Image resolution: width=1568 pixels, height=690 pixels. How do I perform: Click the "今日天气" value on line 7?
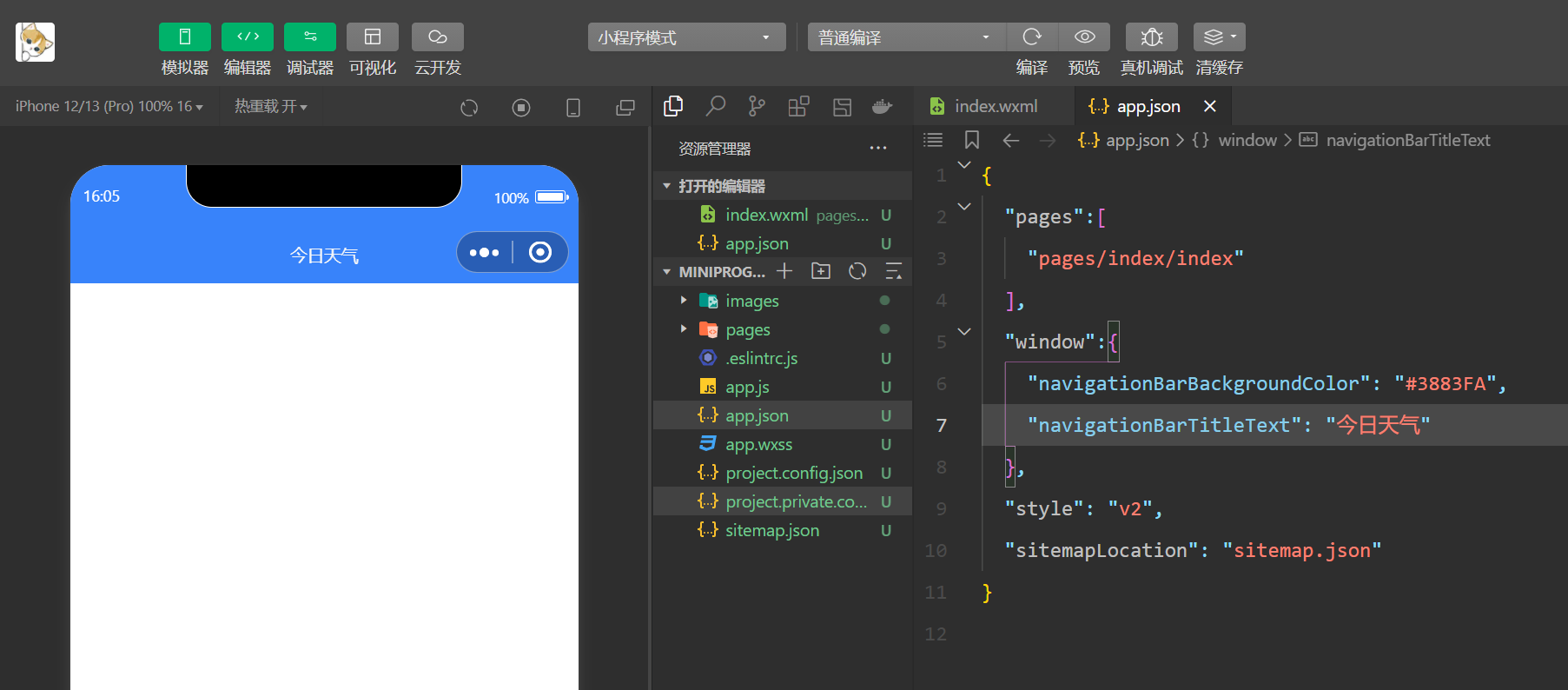pos(1378,425)
